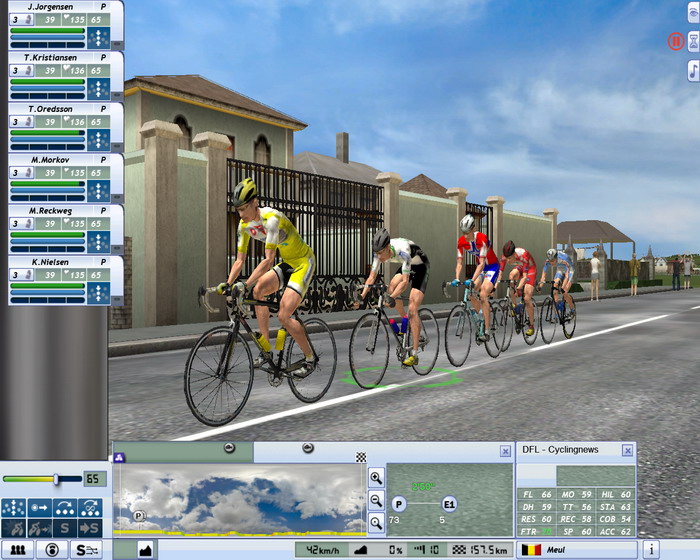Zoom out on the gap view
The width and height of the screenshot is (700, 560).
click(376, 499)
